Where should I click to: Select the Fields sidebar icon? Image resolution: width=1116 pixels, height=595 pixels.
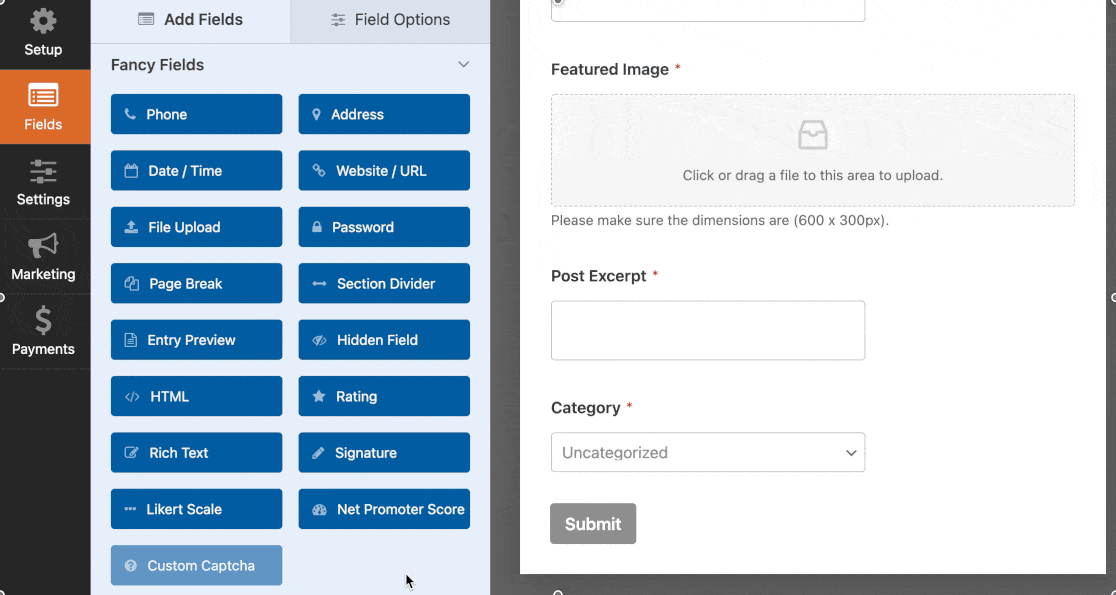[x=43, y=95]
